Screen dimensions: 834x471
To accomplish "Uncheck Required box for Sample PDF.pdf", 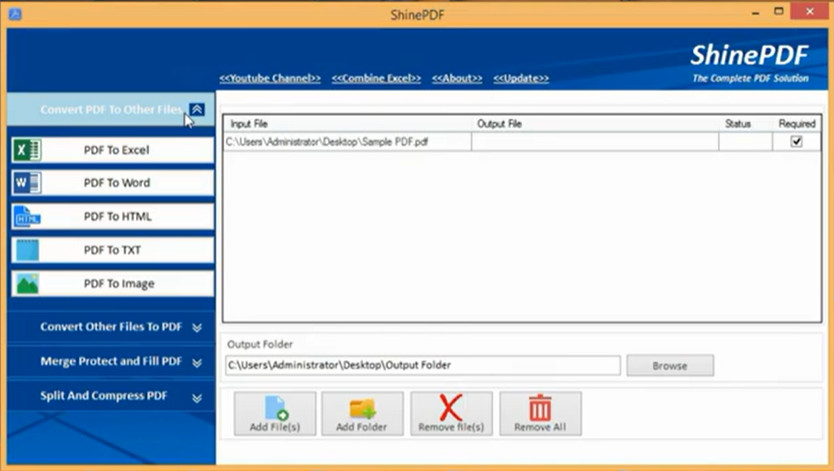I will click(796, 141).
